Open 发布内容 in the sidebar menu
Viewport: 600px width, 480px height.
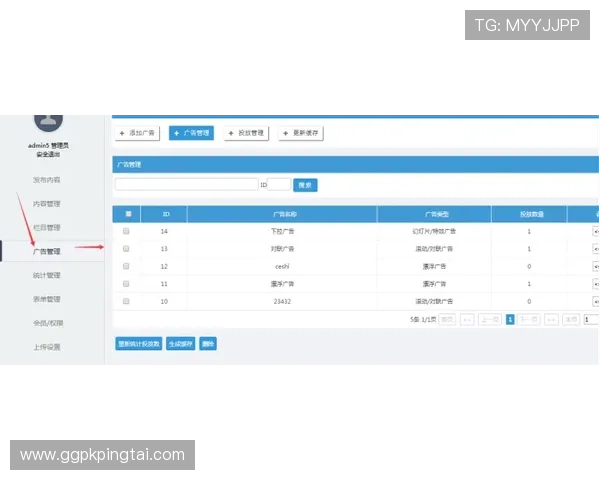pos(47,180)
